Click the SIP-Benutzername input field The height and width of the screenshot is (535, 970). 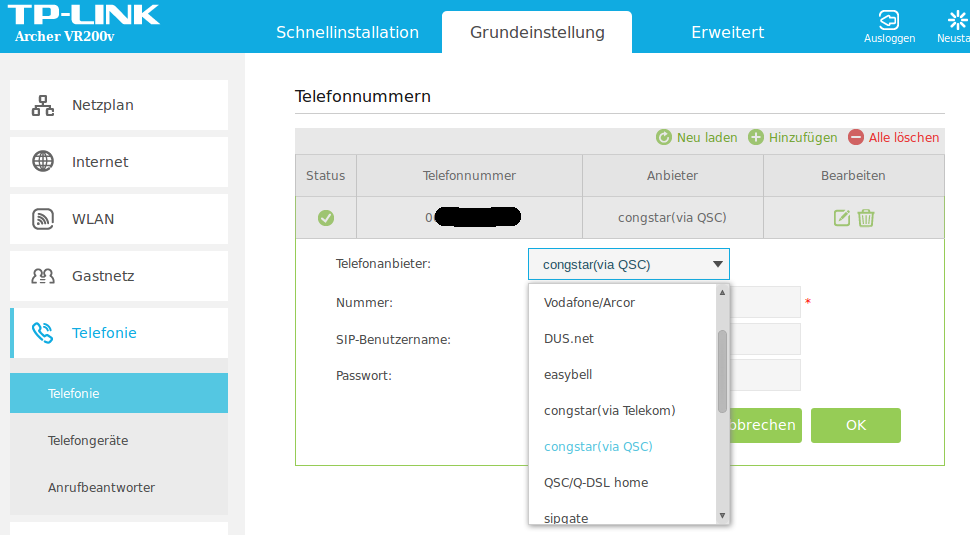point(765,339)
